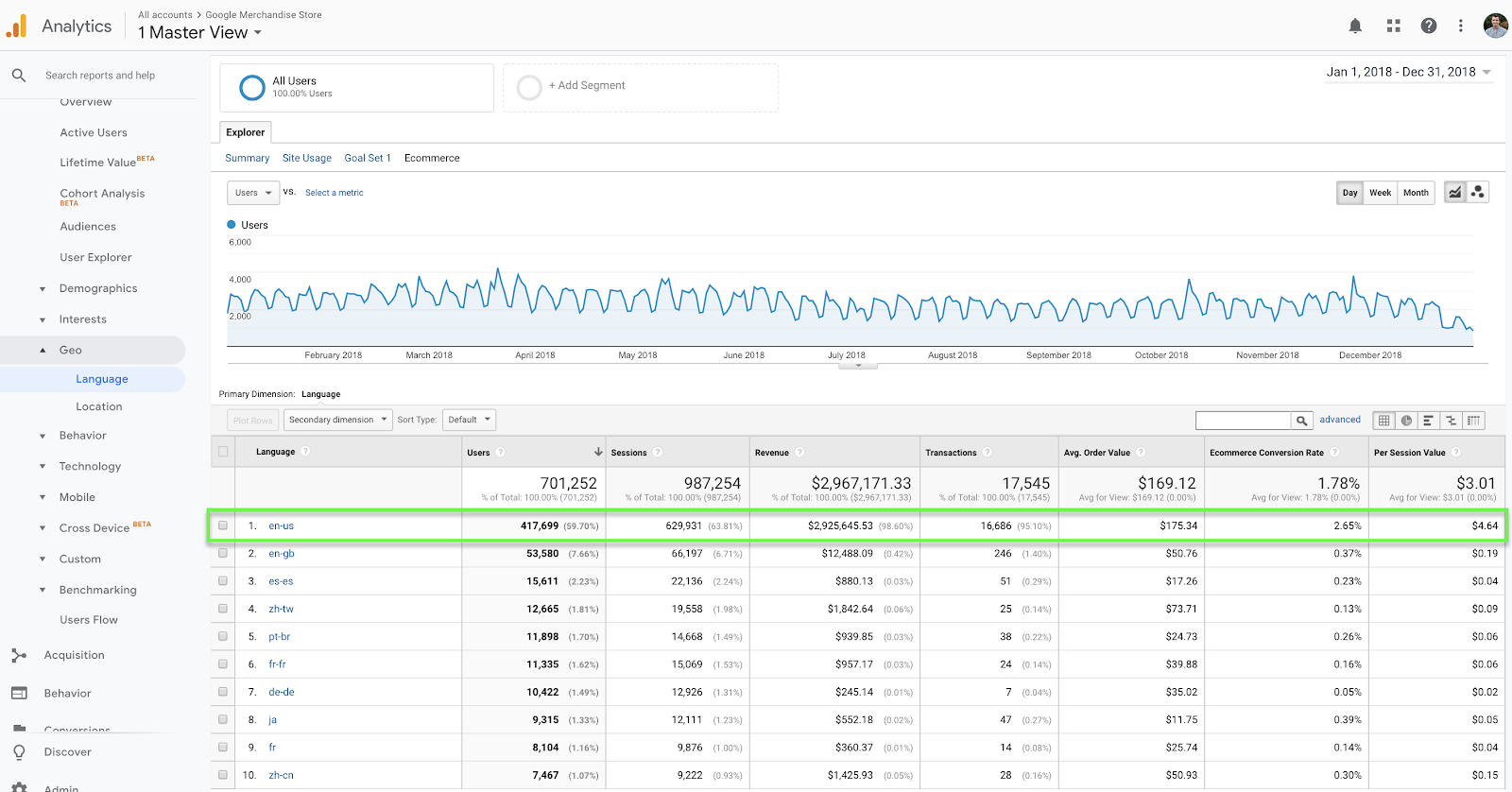Check the es-es row checkbox
Screen dimensions: 1512x792
click(223, 581)
